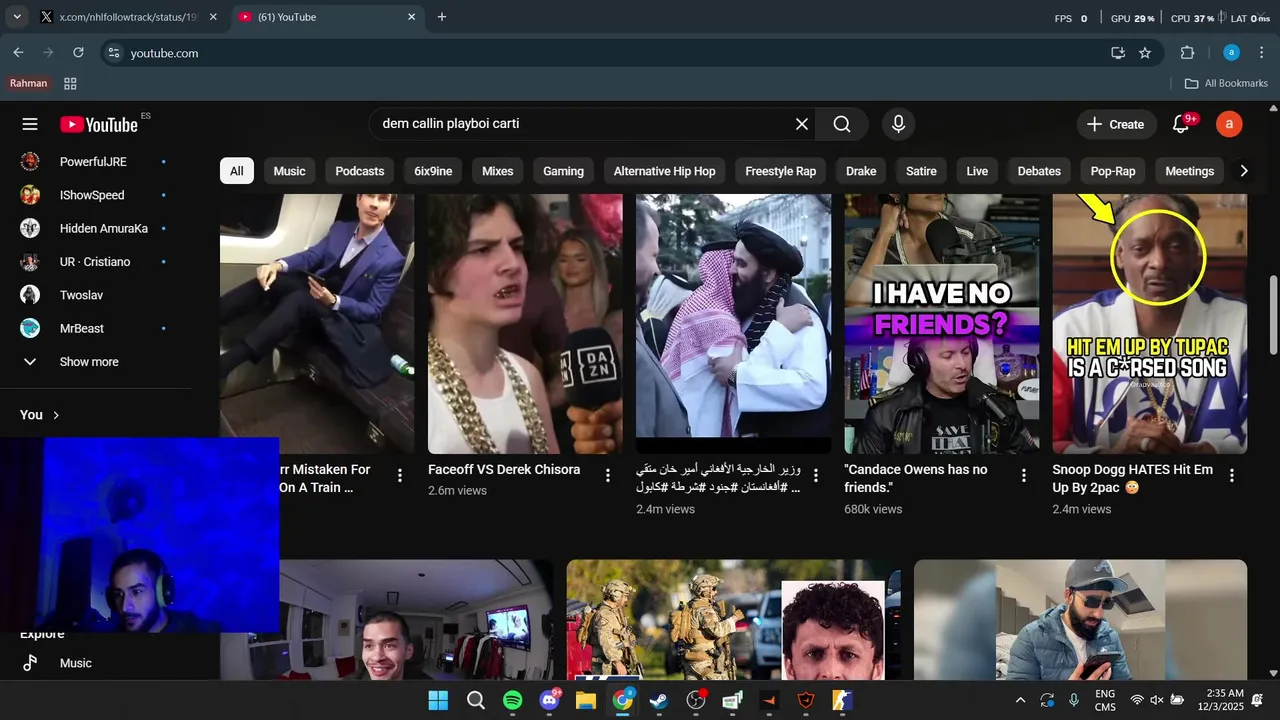
Task: Open the browser extensions puzzle icon
Action: point(1188,53)
